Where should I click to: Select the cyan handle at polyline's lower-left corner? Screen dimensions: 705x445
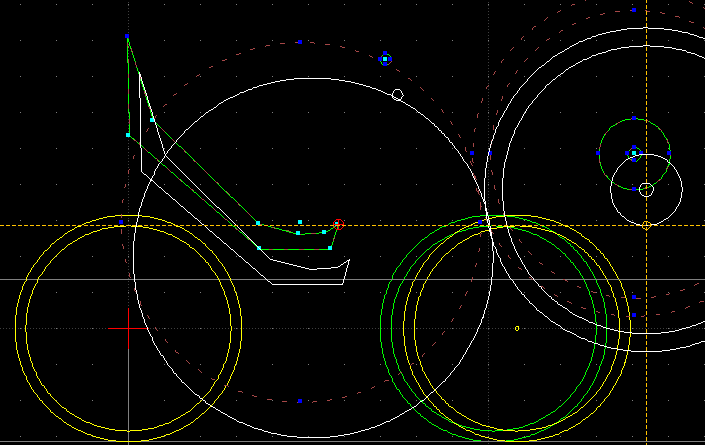pos(128,135)
